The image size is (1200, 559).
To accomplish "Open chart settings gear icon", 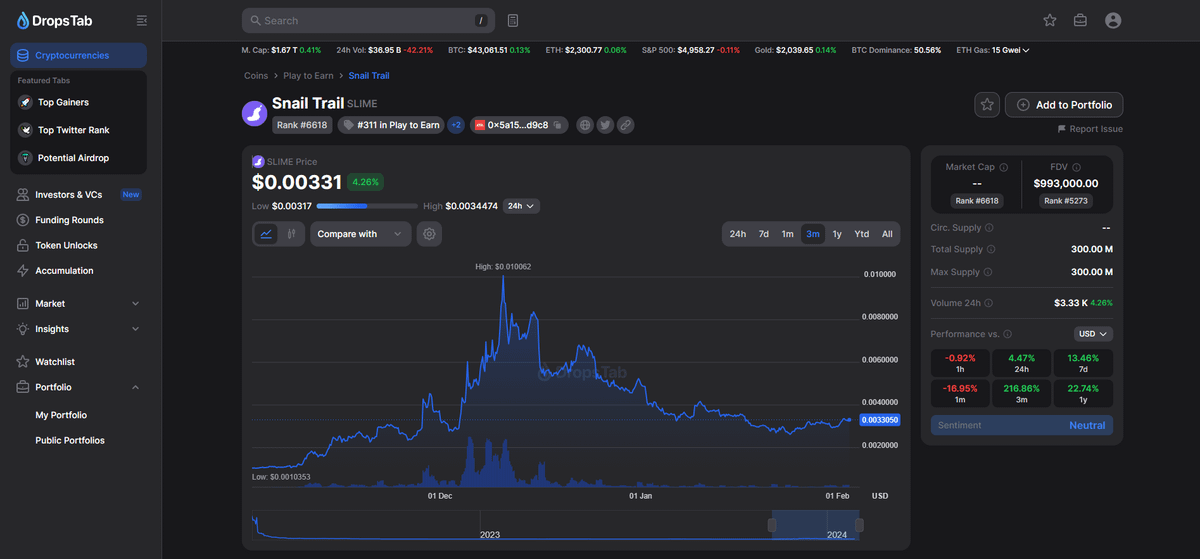I will point(430,234).
